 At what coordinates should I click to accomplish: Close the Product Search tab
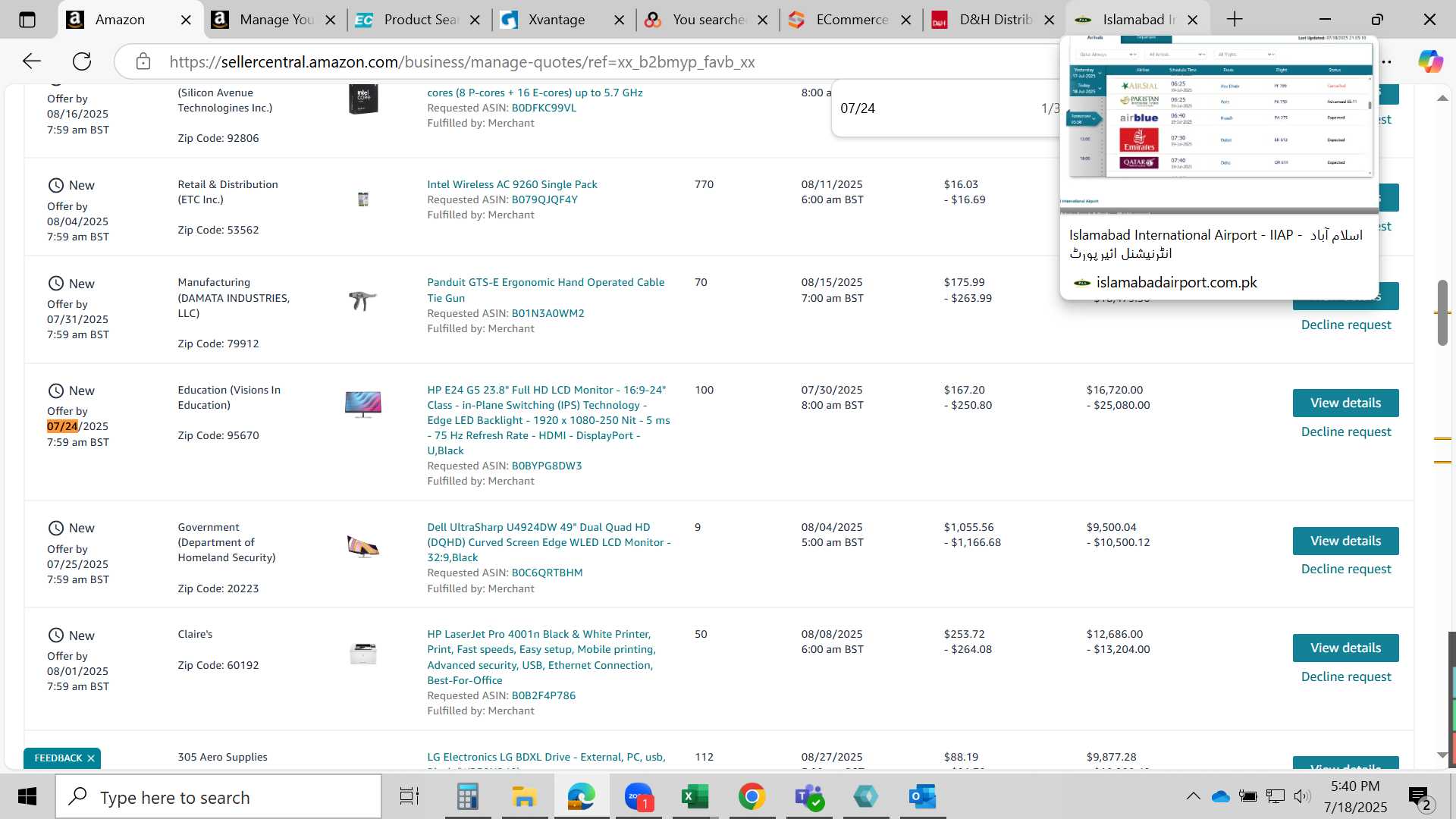point(475,20)
